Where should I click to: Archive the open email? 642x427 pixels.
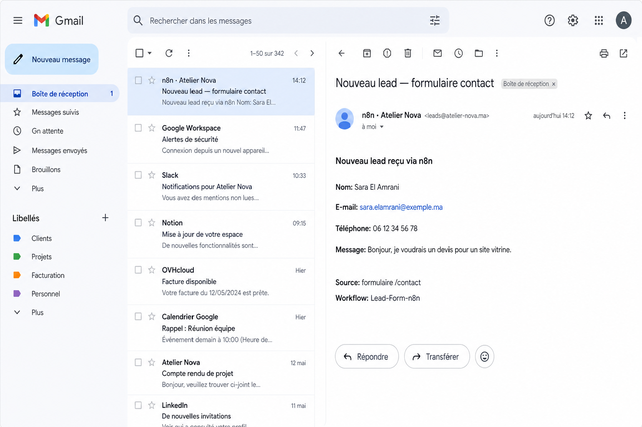[x=367, y=53]
